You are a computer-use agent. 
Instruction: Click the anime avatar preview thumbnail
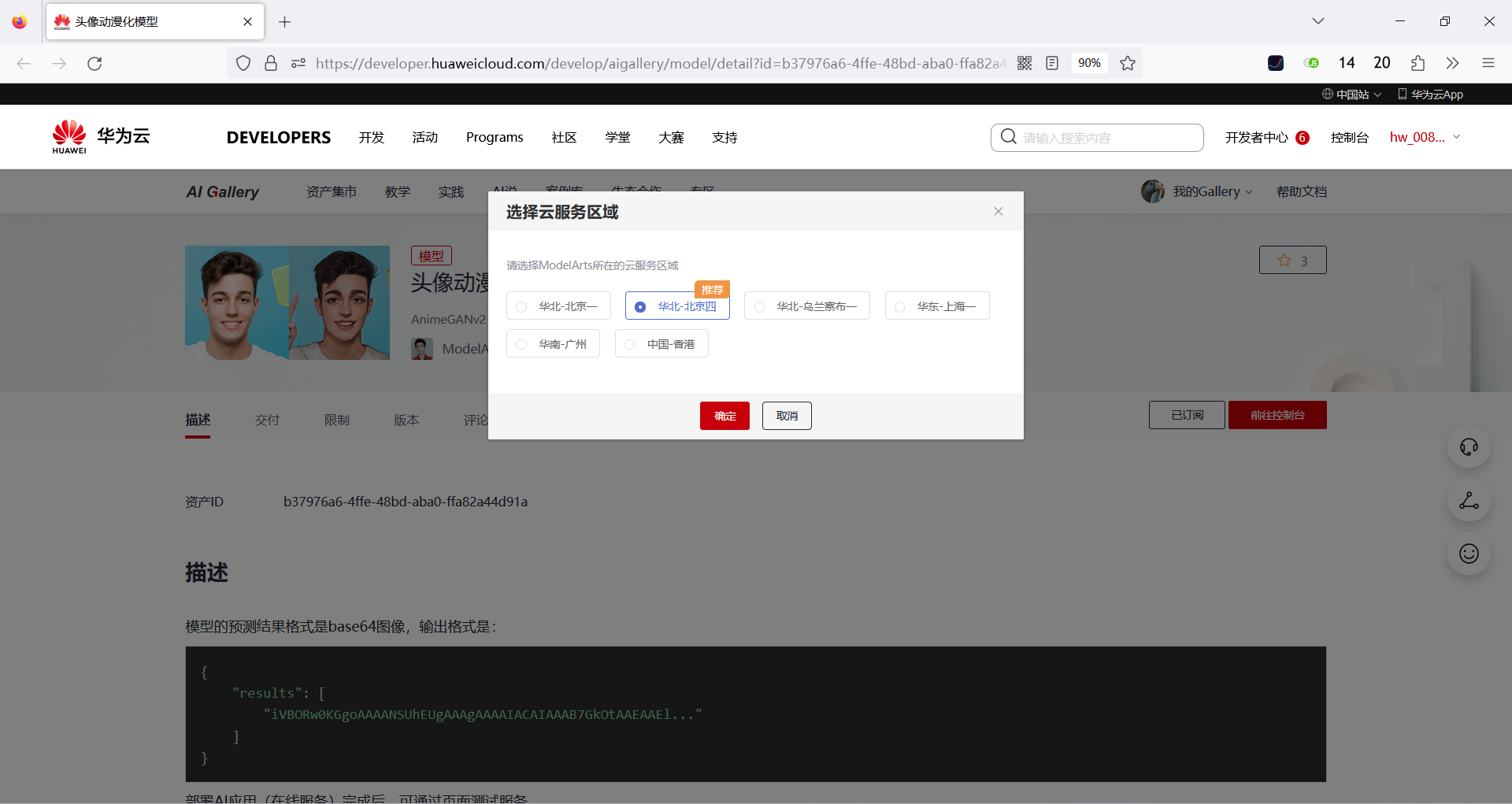[x=287, y=302]
